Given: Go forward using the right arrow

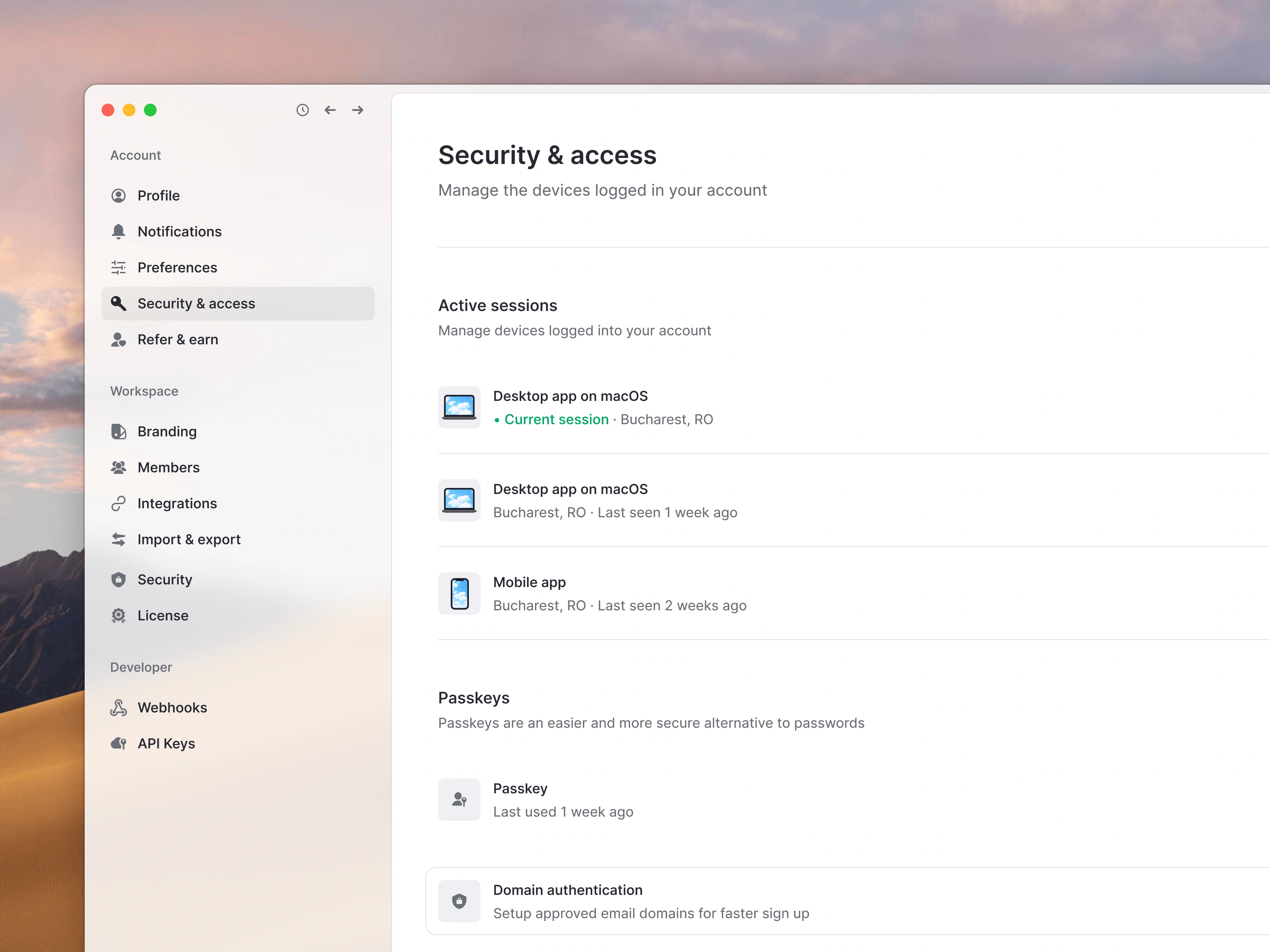Looking at the screenshot, I should pos(358,110).
